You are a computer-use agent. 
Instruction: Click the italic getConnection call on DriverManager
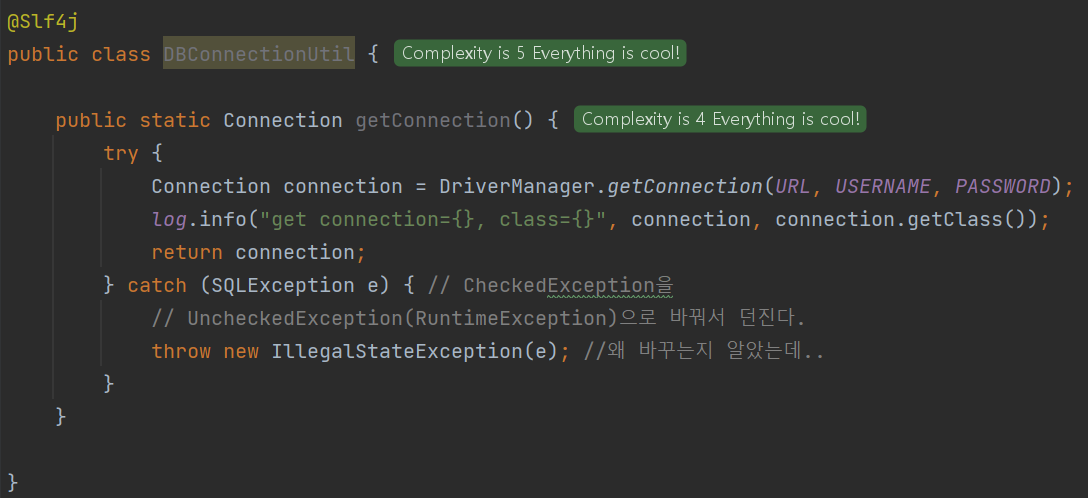pyautogui.click(x=685, y=186)
